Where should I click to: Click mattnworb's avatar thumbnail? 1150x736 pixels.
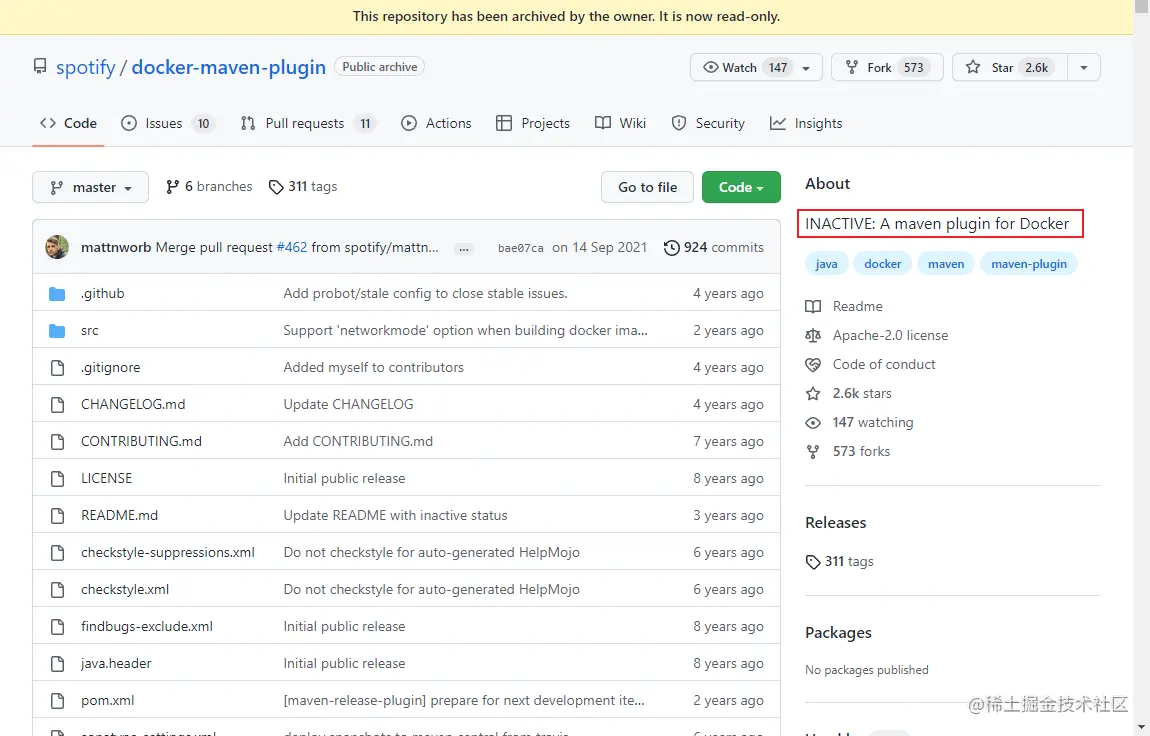57,247
